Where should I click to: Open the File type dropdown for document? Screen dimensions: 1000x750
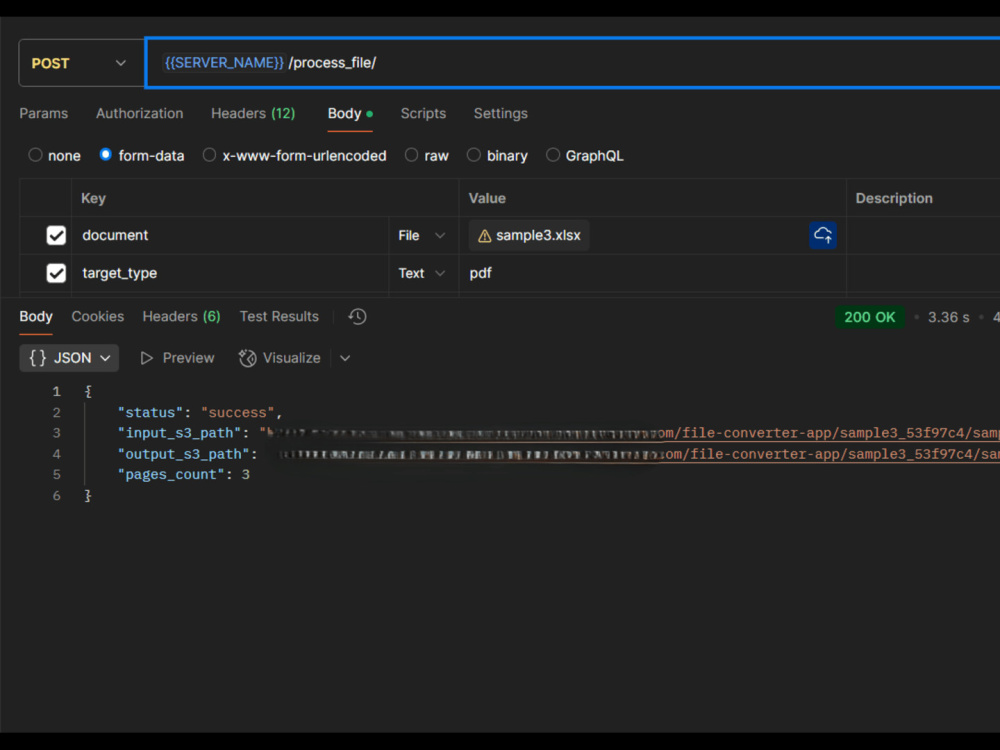pyautogui.click(x=422, y=235)
